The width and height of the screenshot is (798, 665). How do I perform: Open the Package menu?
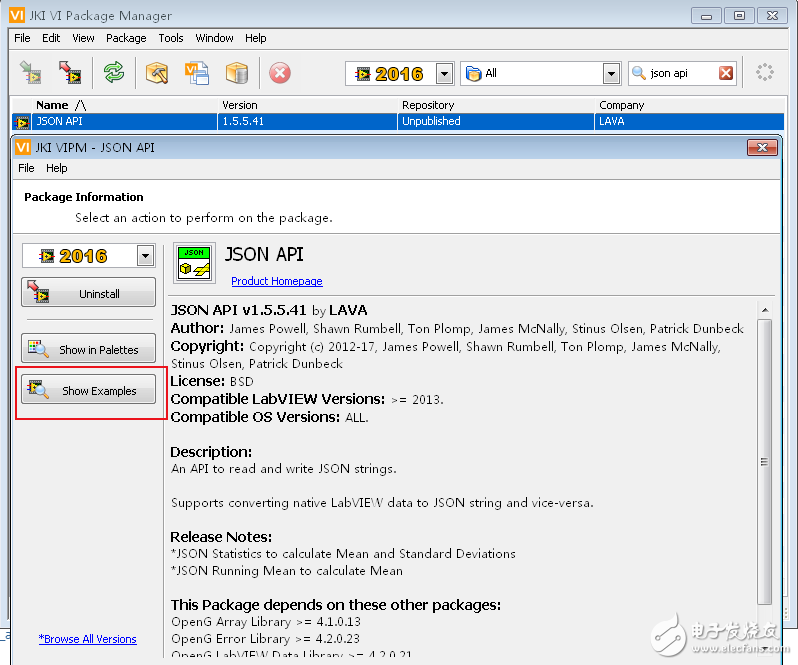(x=126, y=38)
